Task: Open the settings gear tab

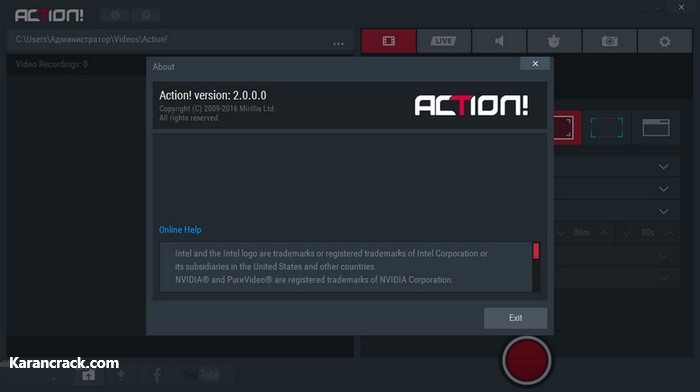Action: pos(665,41)
